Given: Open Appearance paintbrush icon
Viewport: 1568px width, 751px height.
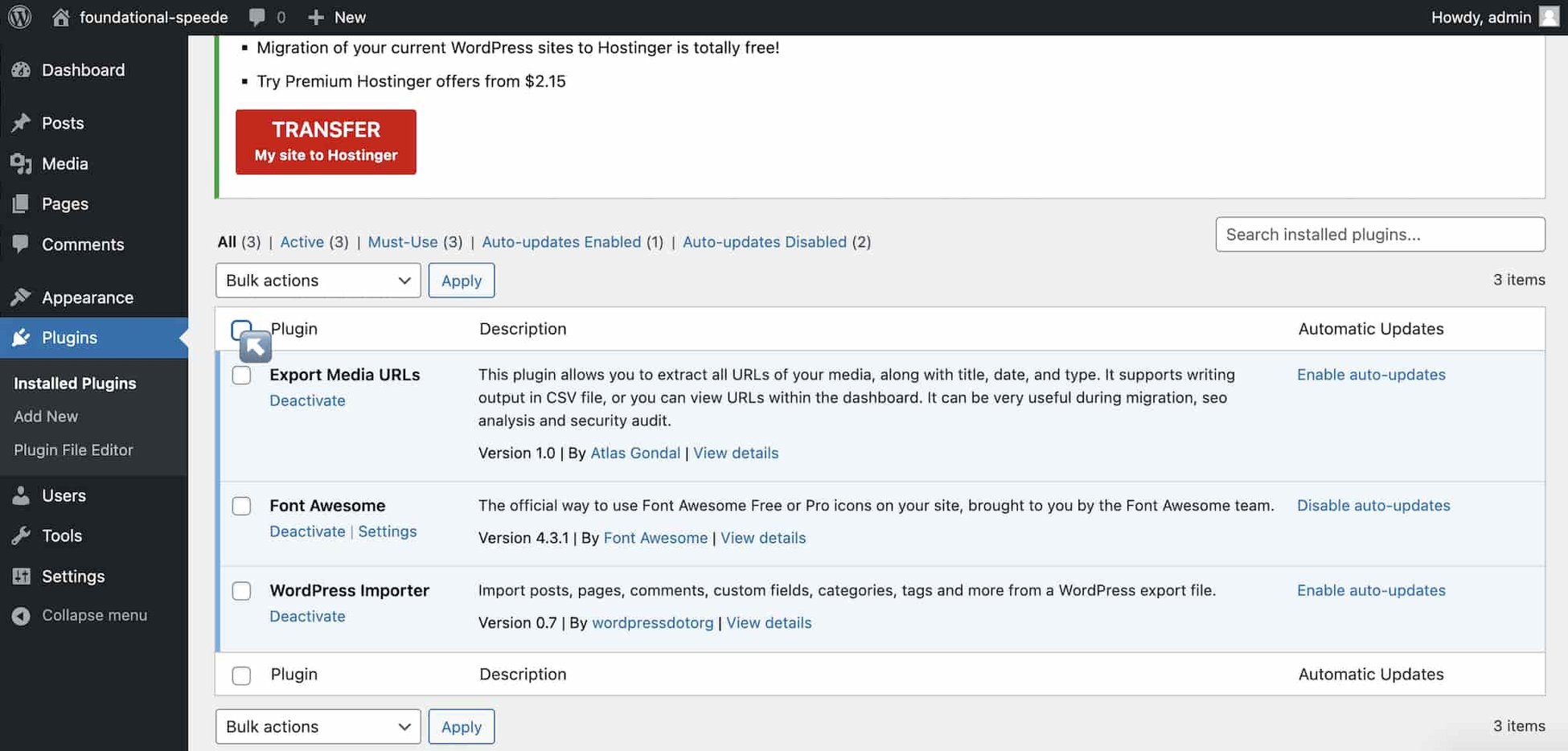Looking at the screenshot, I should 23,297.
